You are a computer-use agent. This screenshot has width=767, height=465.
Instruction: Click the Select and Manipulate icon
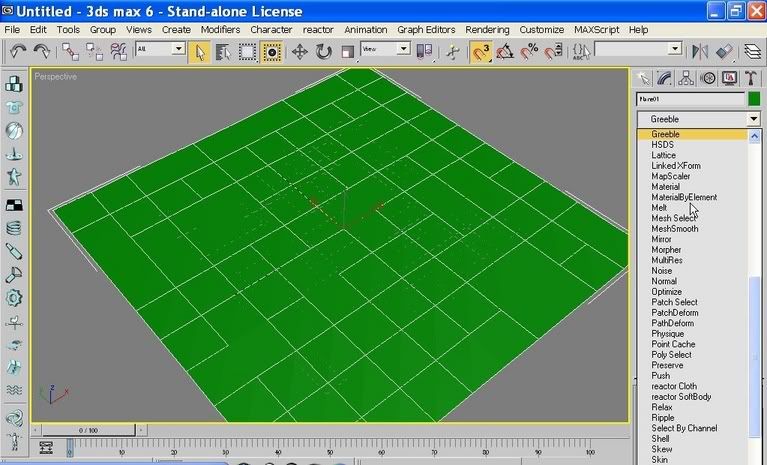point(453,51)
